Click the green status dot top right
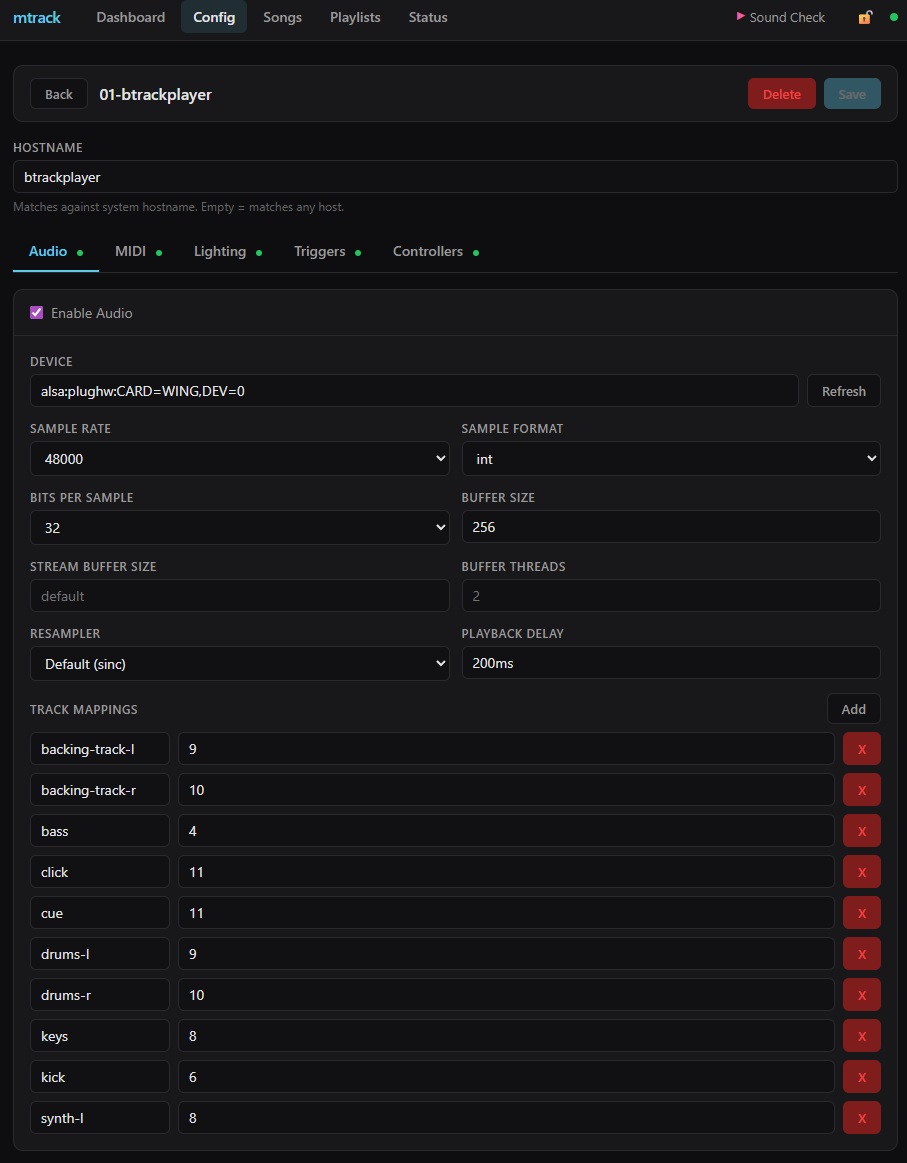The height and width of the screenshot is (1163, 907). [893, 17]
